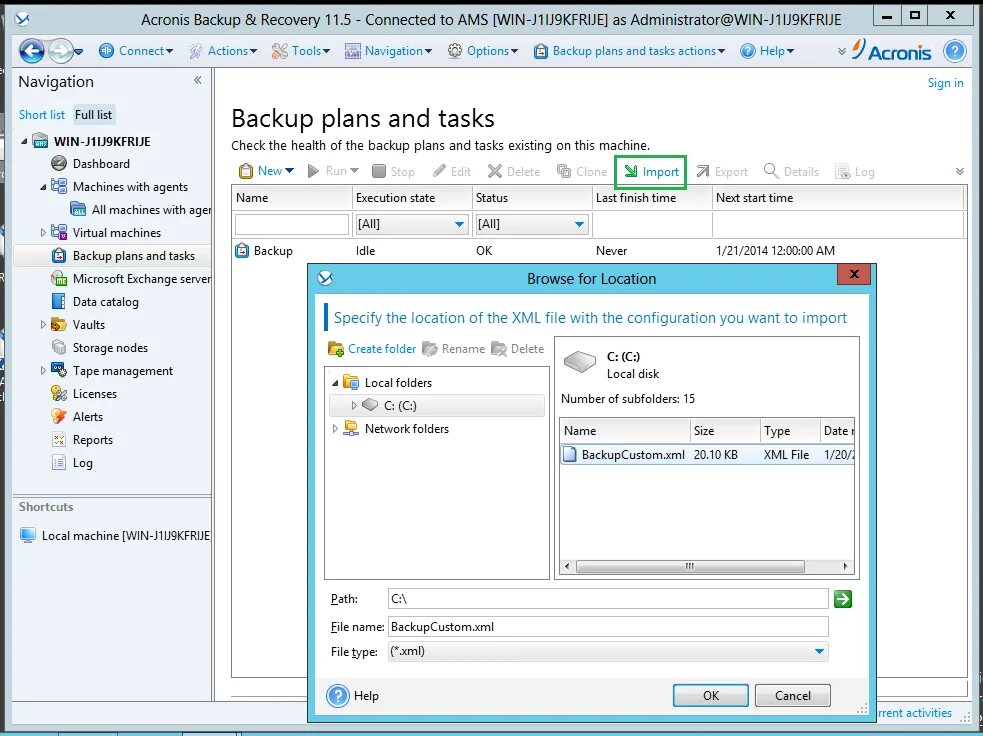Open the Options menu
This screenshot has height=736, width=983.
click(483, 51)
